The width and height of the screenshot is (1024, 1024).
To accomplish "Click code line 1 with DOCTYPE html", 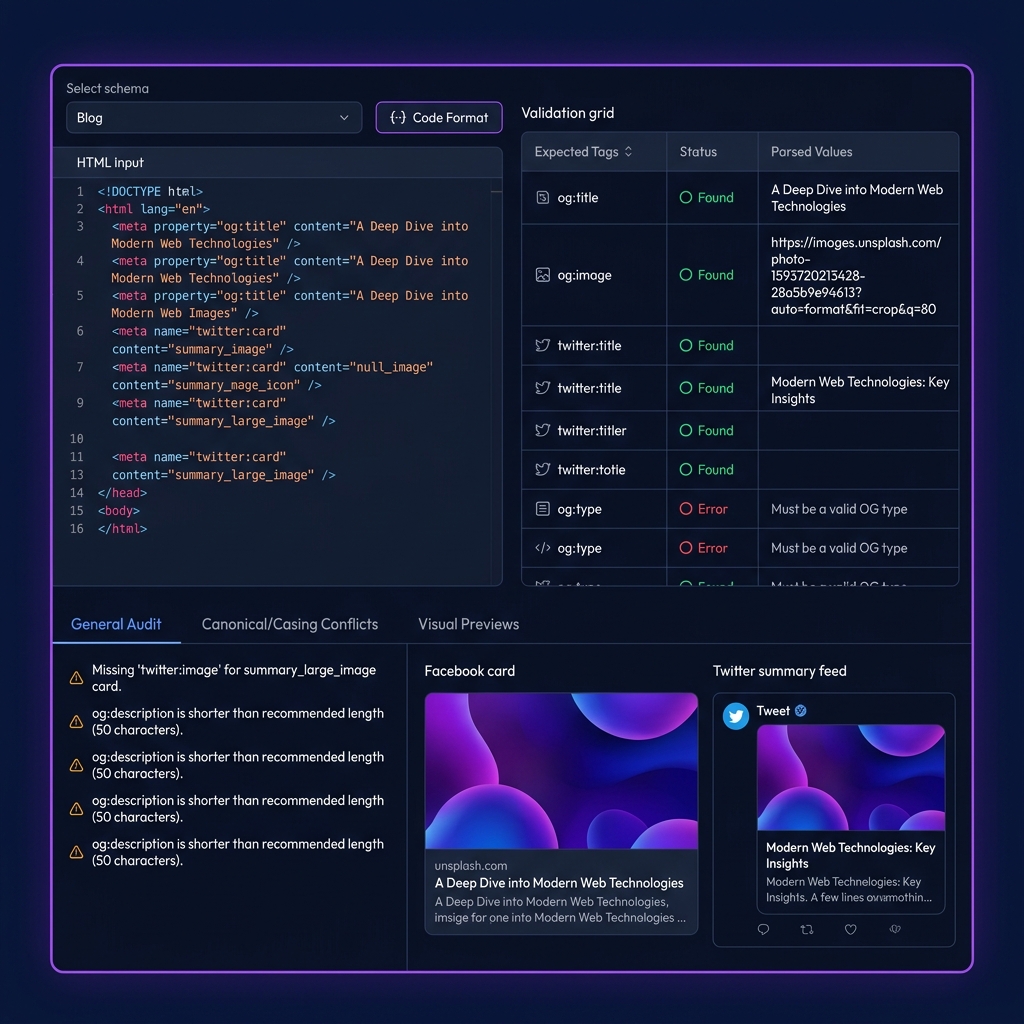I will point(150,191).
